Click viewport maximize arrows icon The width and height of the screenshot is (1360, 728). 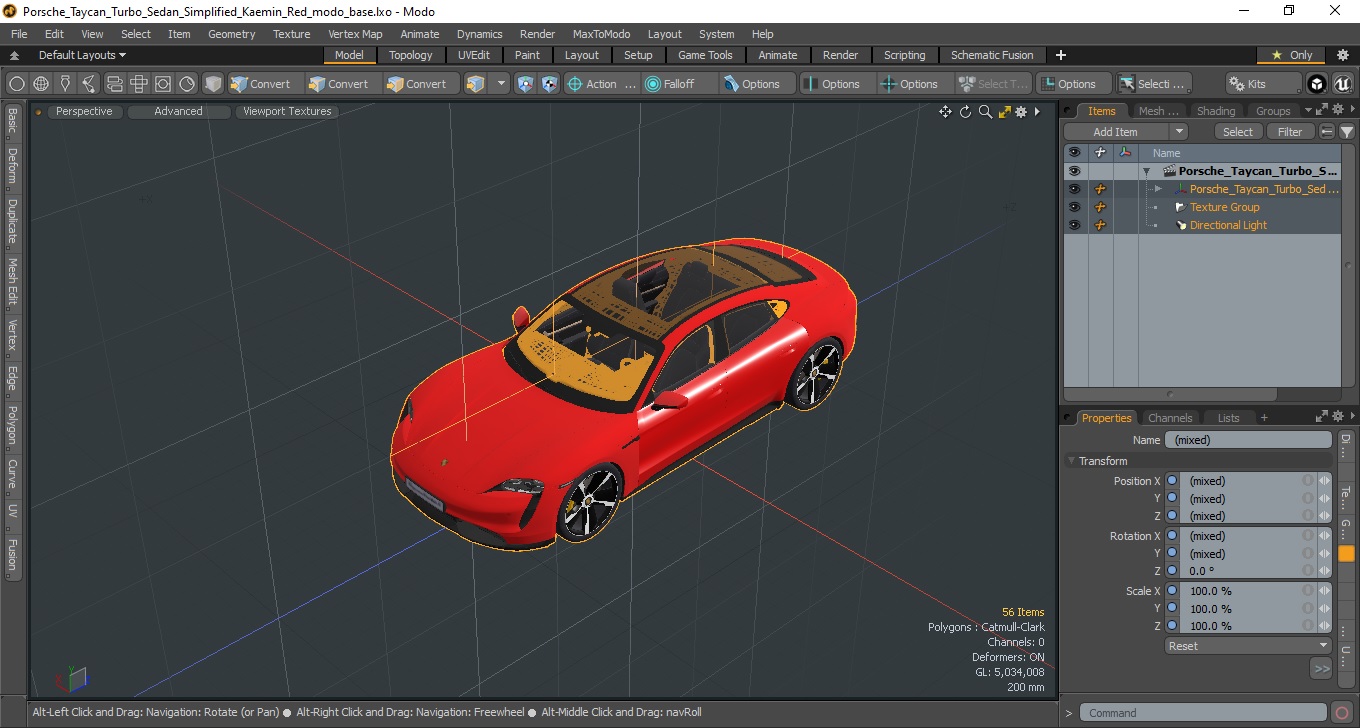click(1004, 112)
